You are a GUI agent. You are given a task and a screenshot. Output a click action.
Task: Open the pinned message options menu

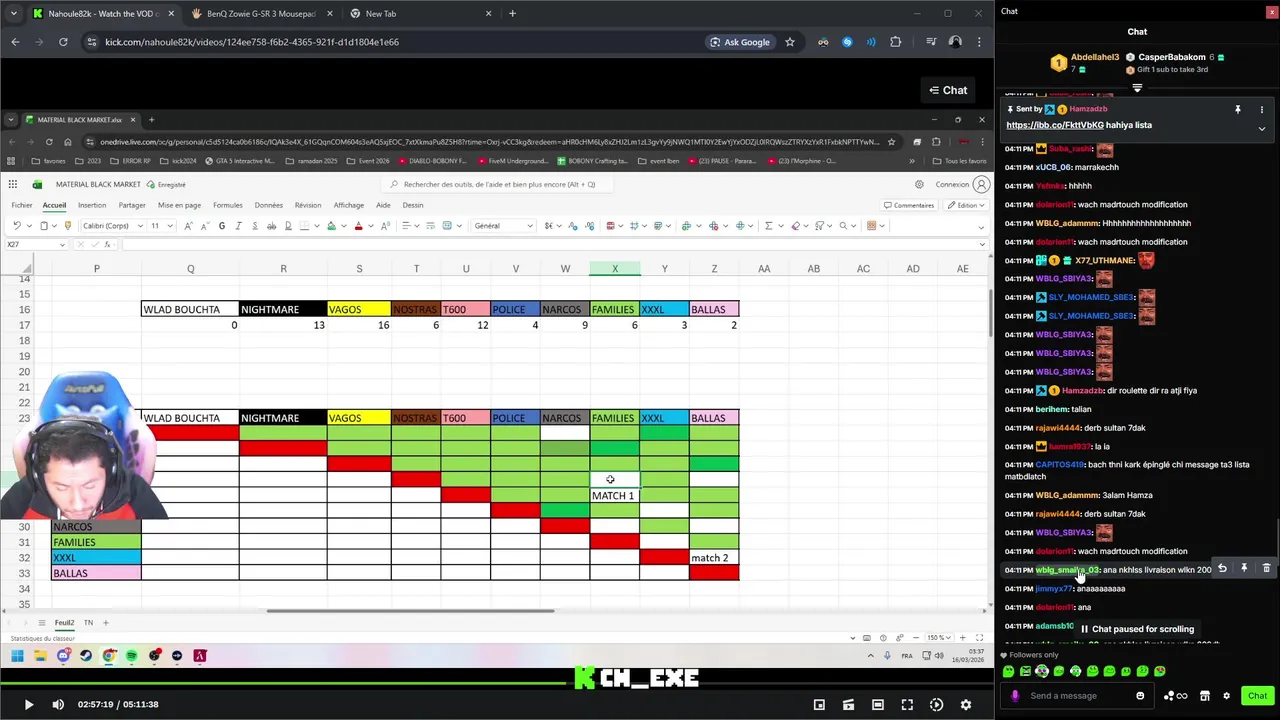pyautogui.click(x=1262, y=109)
